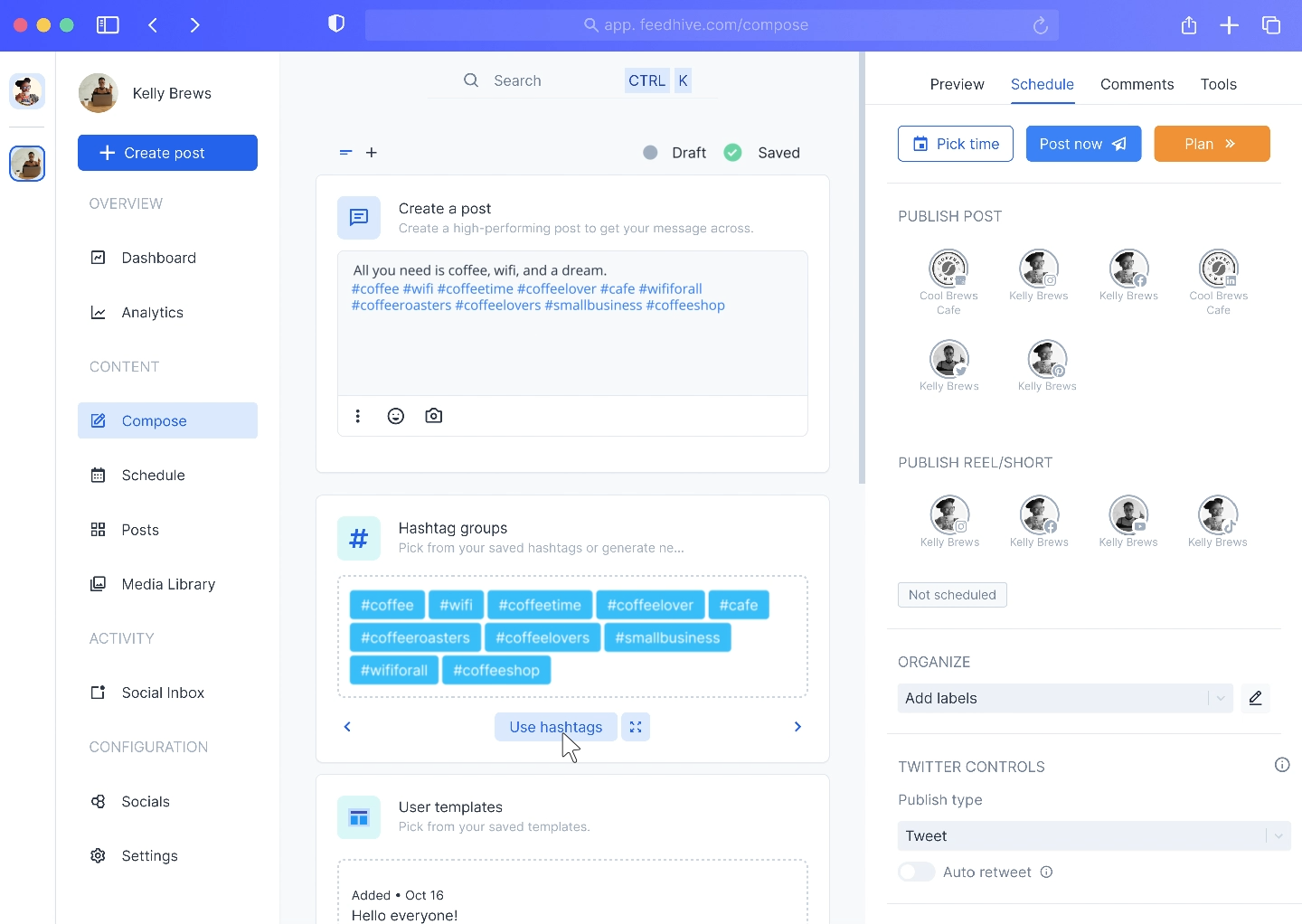Select Kelly Brews YouTube account under Publish Reel/Short

(x=1128, y=515)
